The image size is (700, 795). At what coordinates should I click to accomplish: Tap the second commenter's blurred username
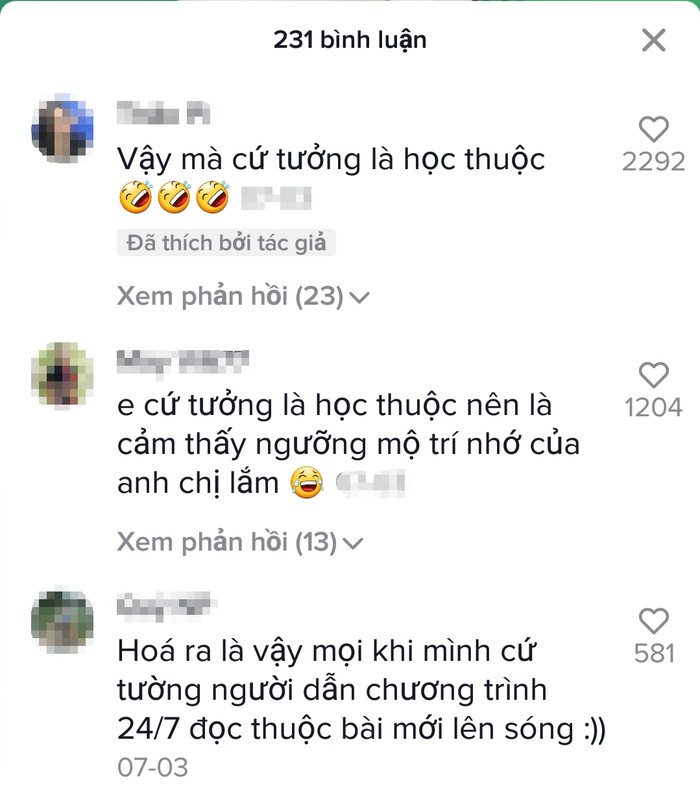click(183, 362)
